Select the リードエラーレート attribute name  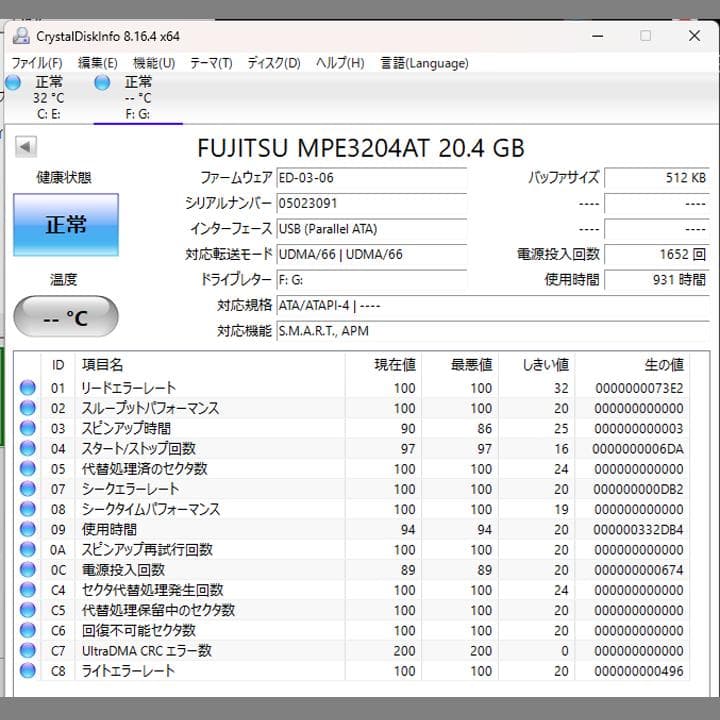129,388
